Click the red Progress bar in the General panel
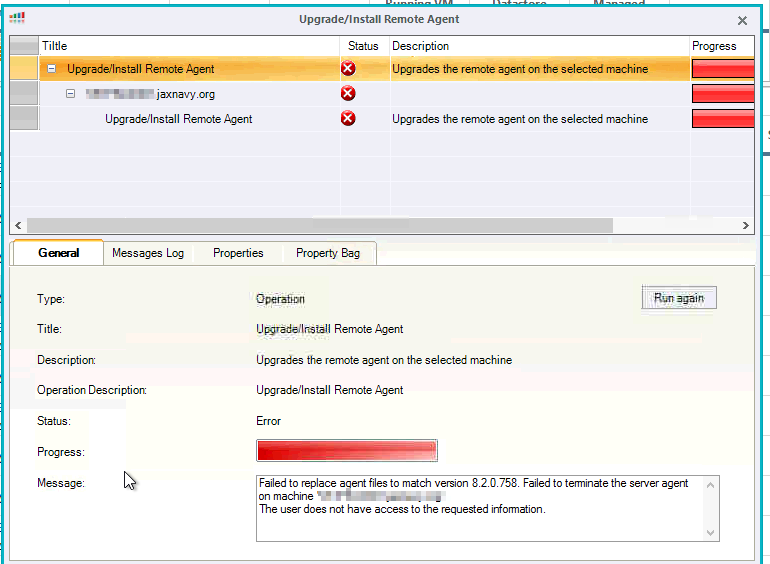 click(x=347, y=451)
